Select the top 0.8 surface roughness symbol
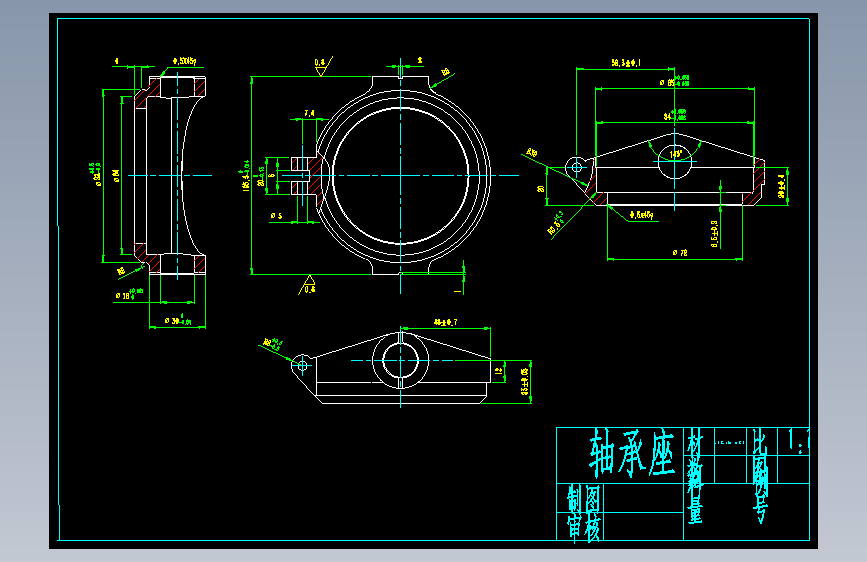Screen dimensions: 867x562 tap(323, 65)
